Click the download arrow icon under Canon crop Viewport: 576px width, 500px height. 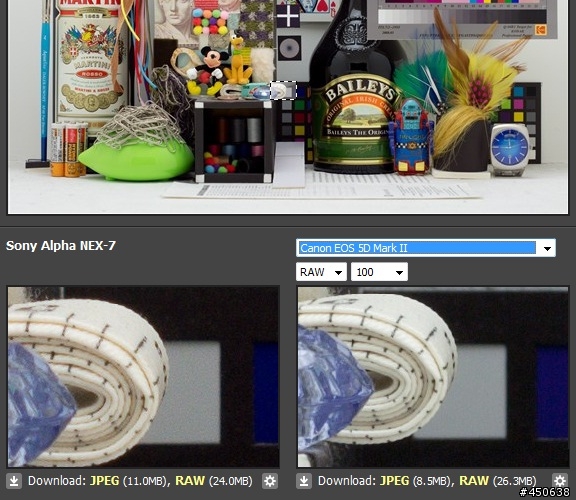point(304,481)
